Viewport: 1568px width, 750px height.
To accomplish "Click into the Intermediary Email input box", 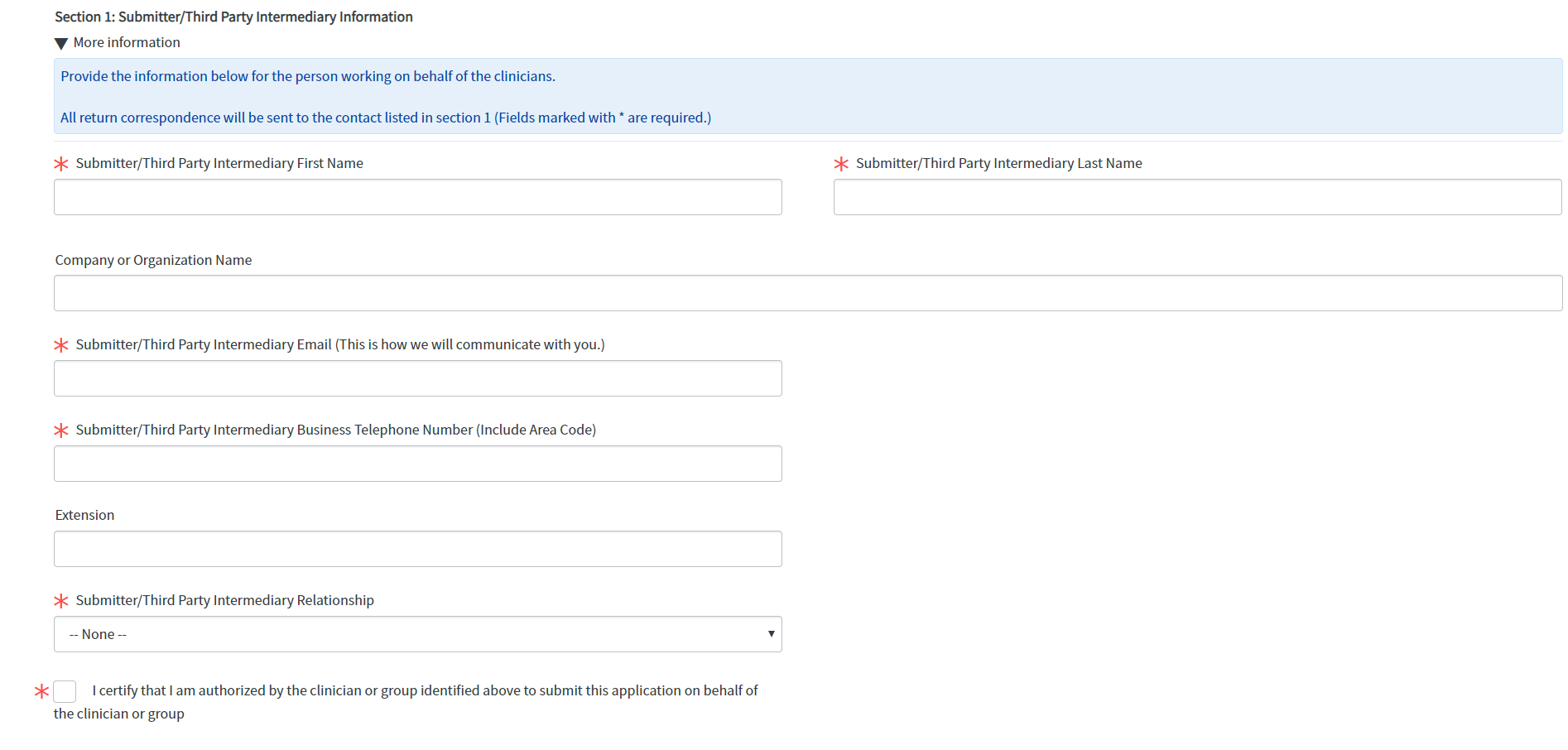I will 418,378.
